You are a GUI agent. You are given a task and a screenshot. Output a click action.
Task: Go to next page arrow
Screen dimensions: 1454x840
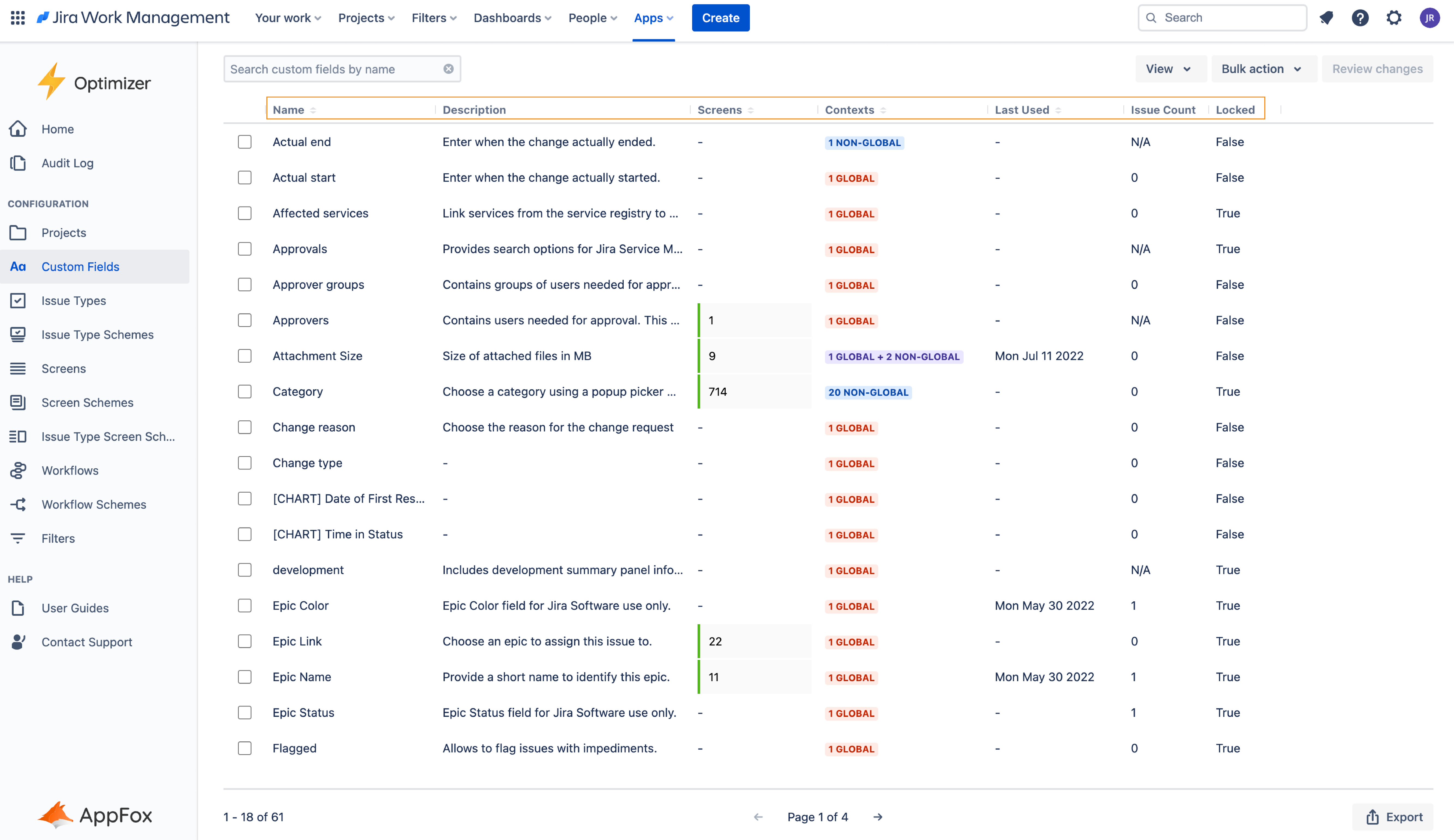click(x=877, y=817)
